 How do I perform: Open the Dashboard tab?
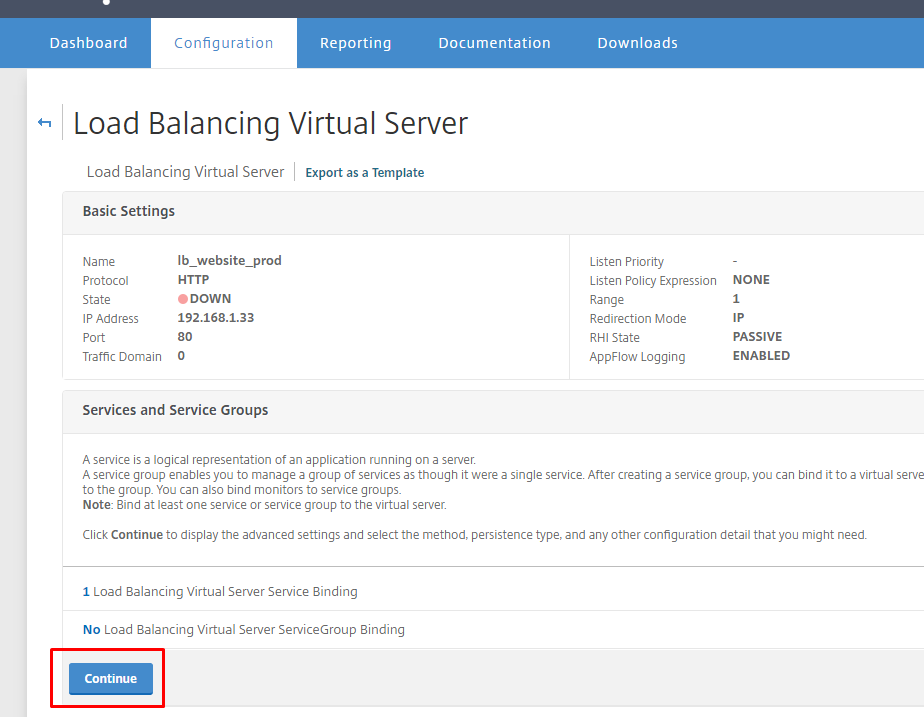pyautogui.click(x=88, y=43)
